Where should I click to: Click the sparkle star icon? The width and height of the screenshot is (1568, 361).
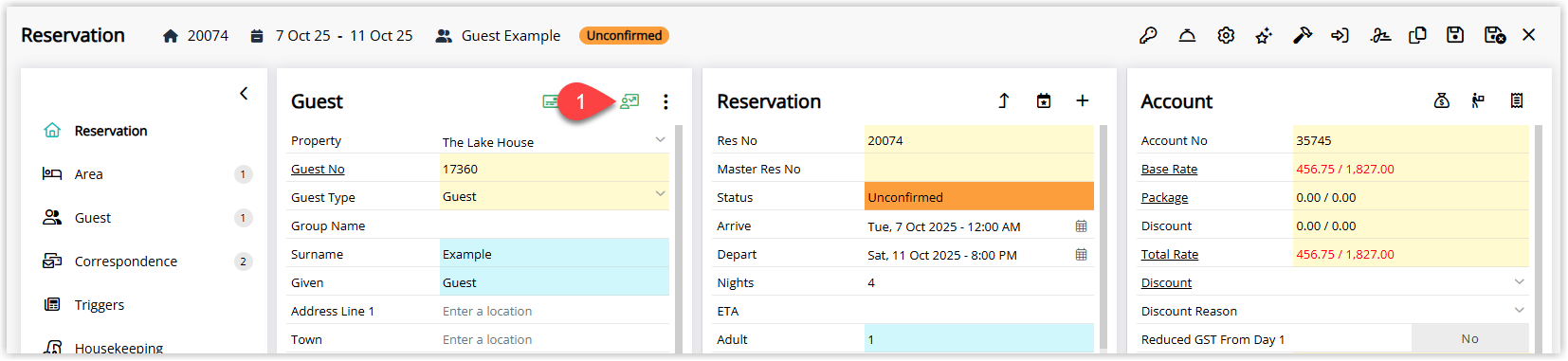click(x=1264, y=35)
